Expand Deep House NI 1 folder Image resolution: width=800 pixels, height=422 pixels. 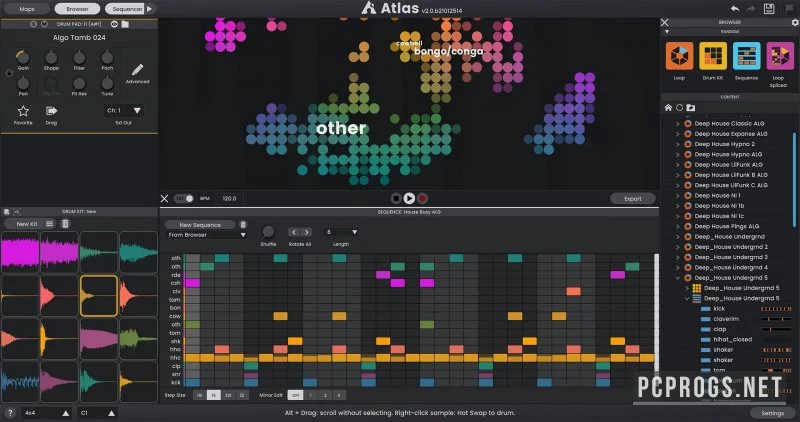point(678,195)
